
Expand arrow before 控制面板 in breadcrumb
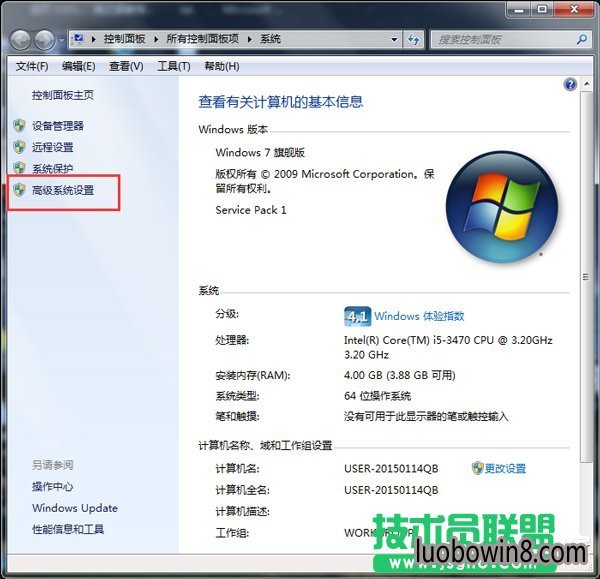click(x=93, y=39)
